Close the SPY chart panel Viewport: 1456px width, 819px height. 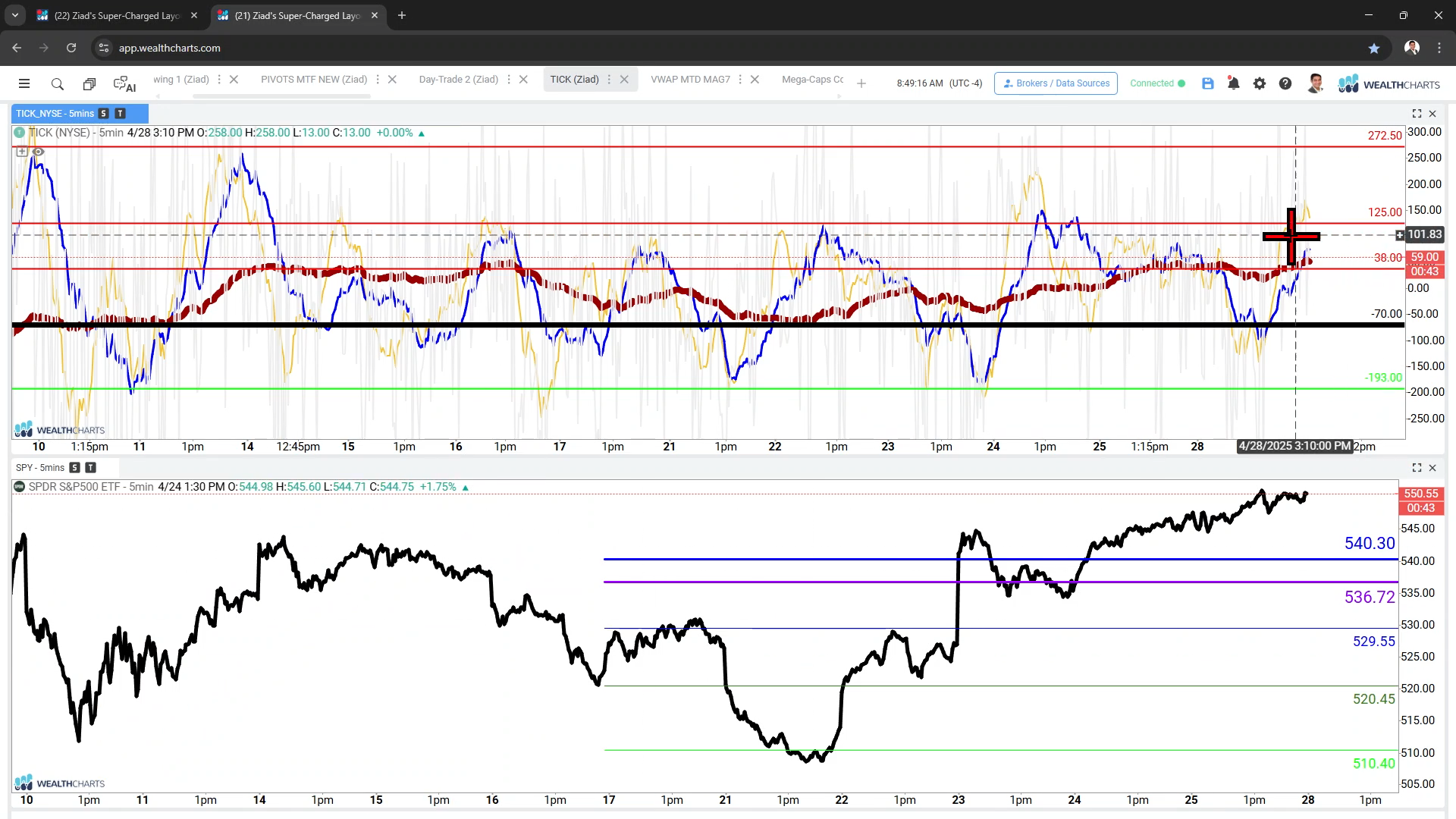coord(1432,468)
